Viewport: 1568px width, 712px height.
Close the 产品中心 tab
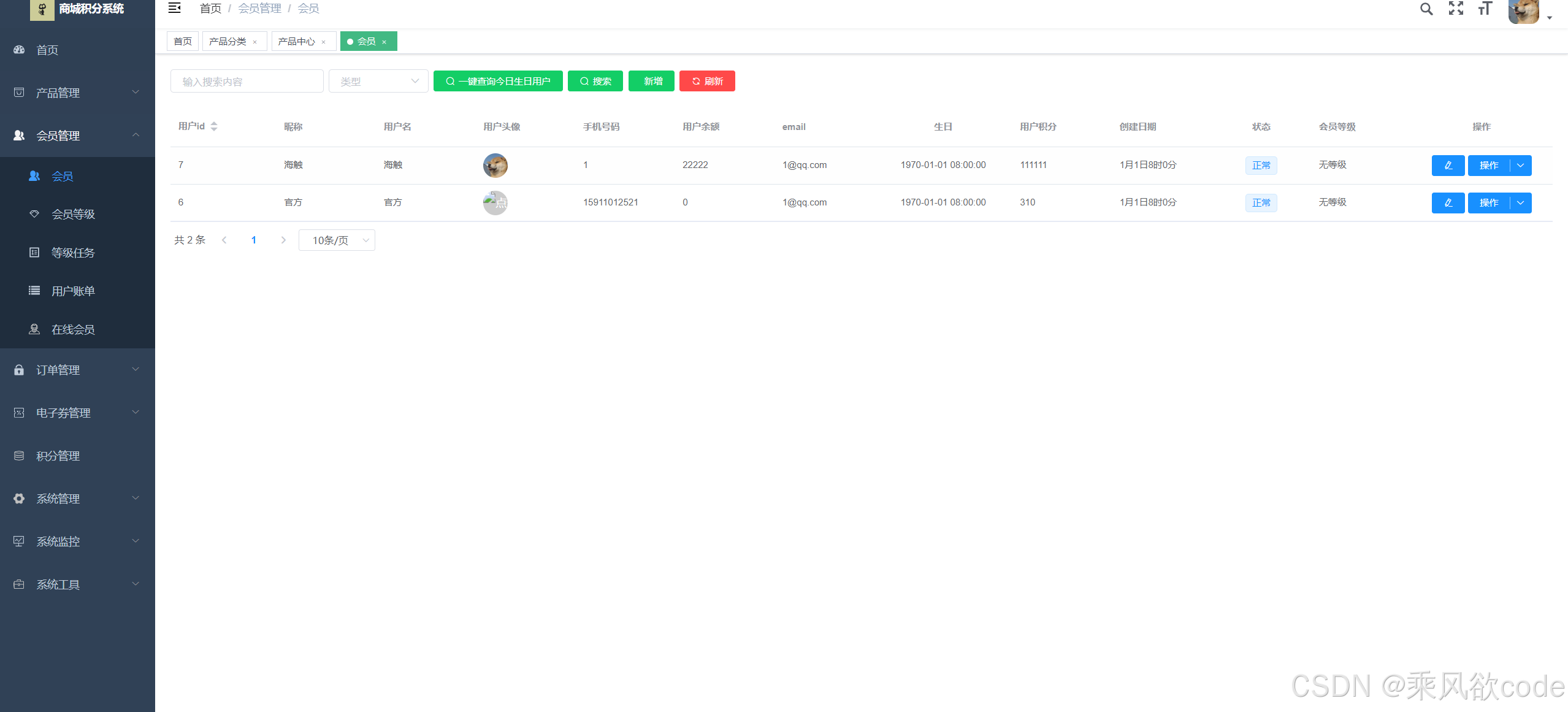coord(324,42)
